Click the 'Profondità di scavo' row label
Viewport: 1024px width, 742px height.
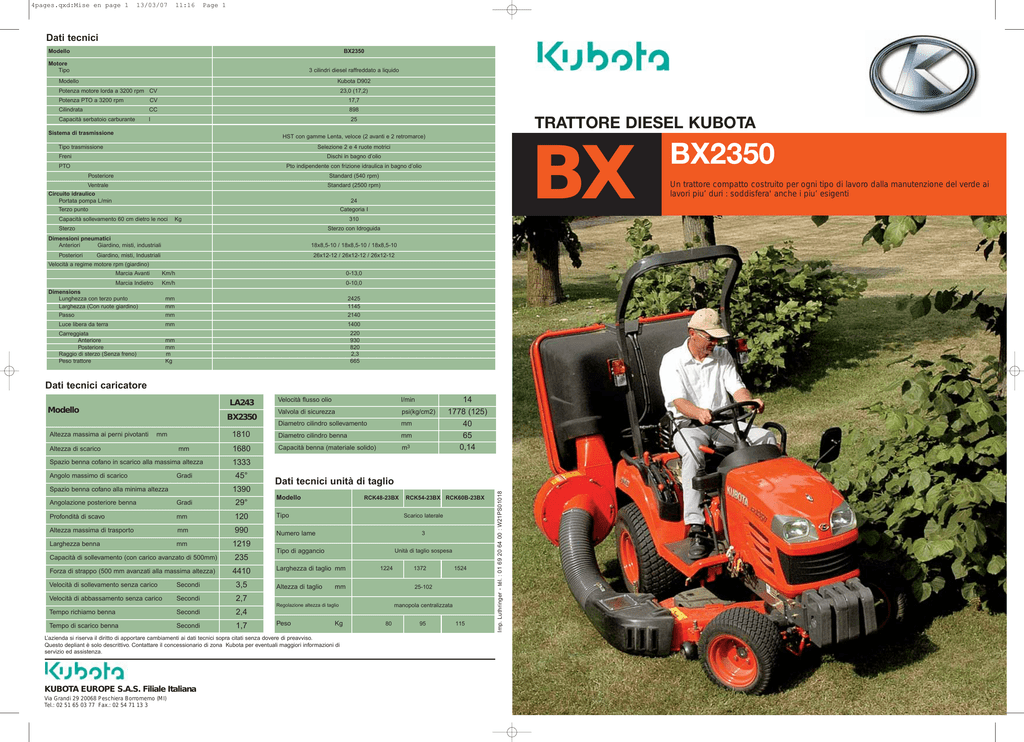pyautogui.click(x=77, y=517)
